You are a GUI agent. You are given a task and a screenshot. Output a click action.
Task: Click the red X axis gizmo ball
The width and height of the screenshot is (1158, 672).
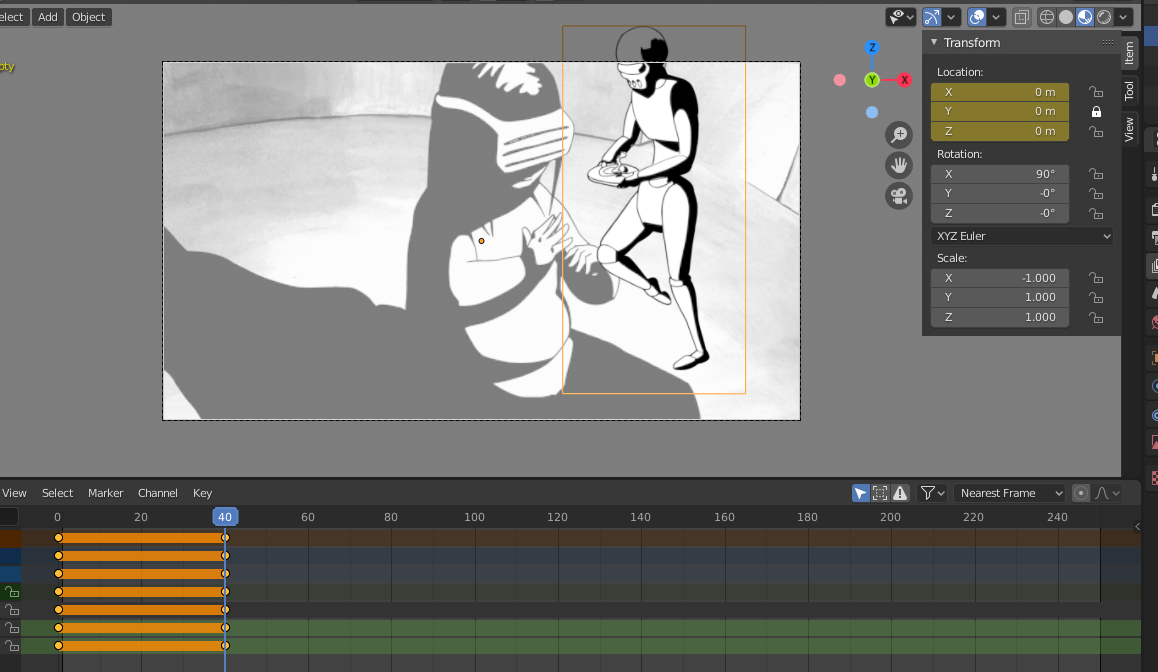904,80
